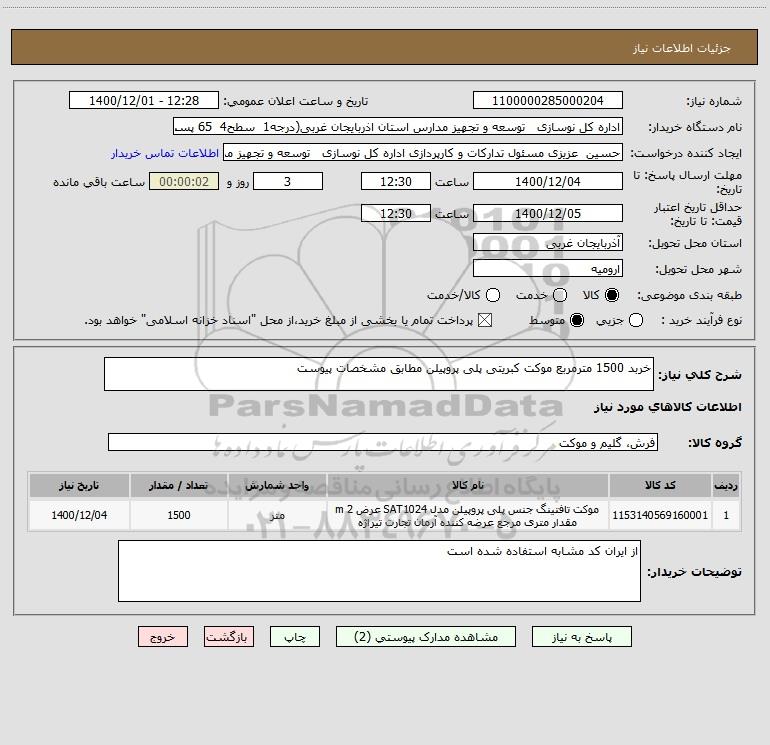Screen dimensions: 770x745
Task: Click the شرح کلی نیاز label
Action: pos(700,375)
